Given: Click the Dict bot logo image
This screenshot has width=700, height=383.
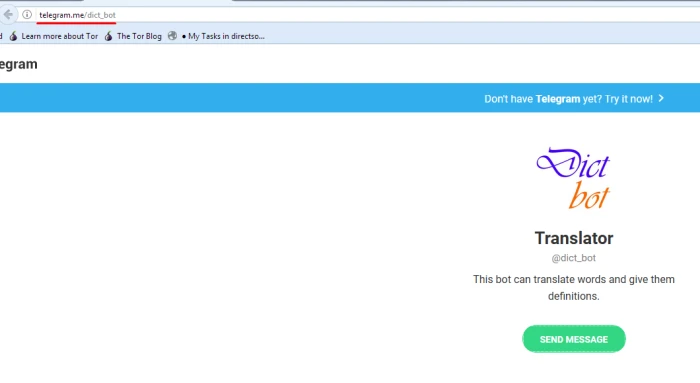Looking at the screenshot, I should (574, 178).
